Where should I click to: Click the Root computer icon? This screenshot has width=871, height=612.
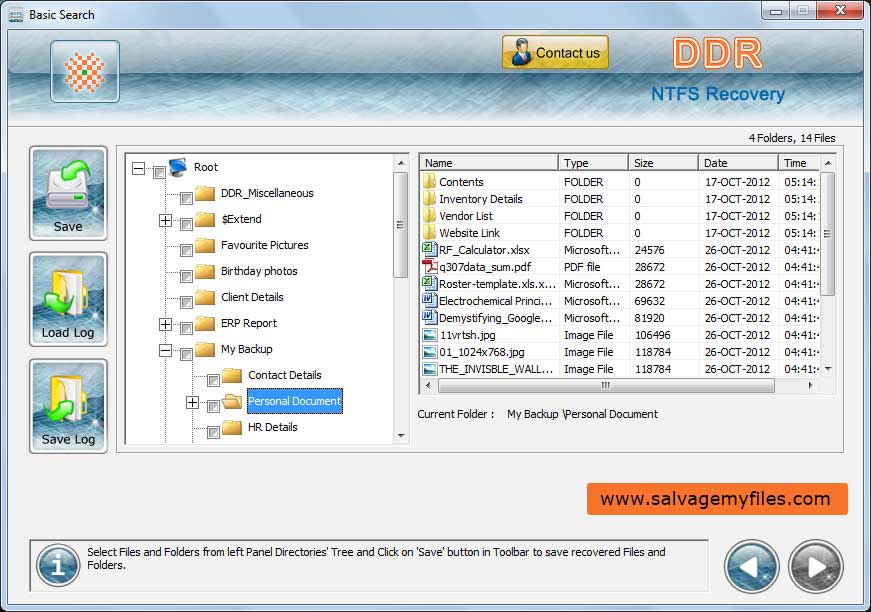[178, 167]
